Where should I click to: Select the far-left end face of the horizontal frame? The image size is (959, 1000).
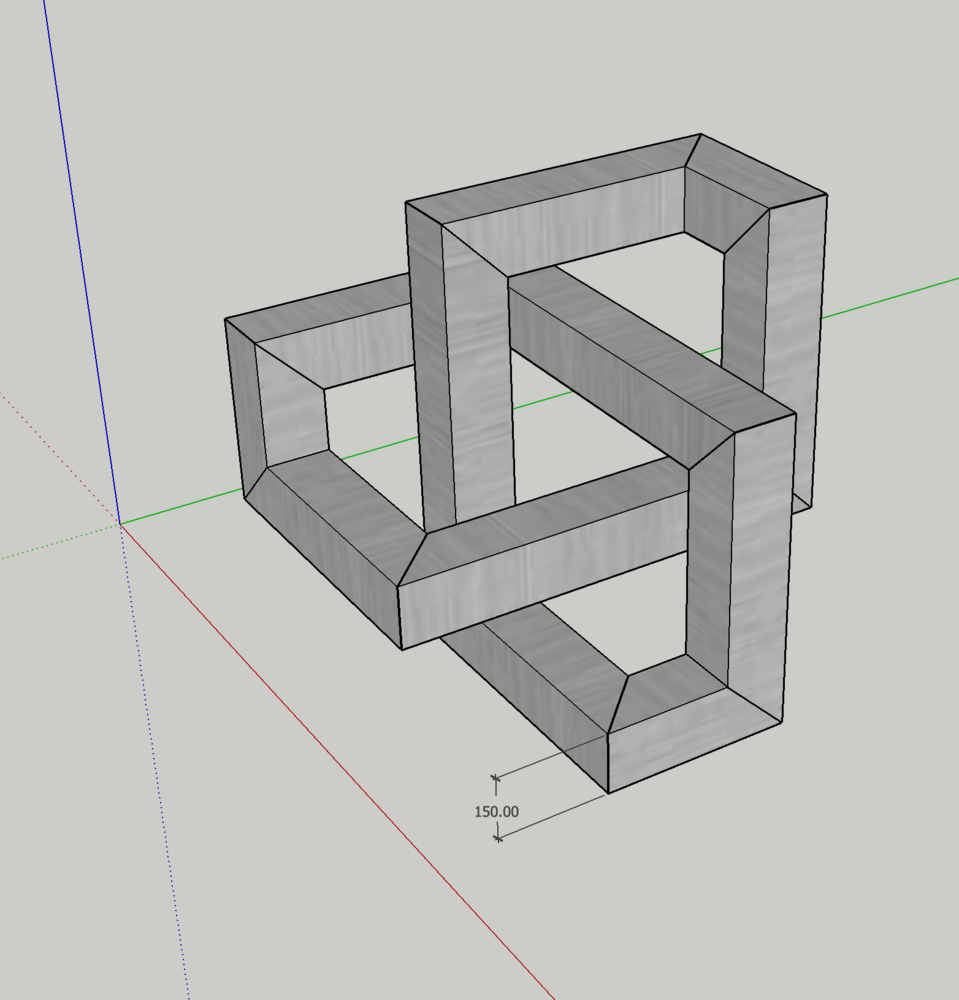coord(242,400)
